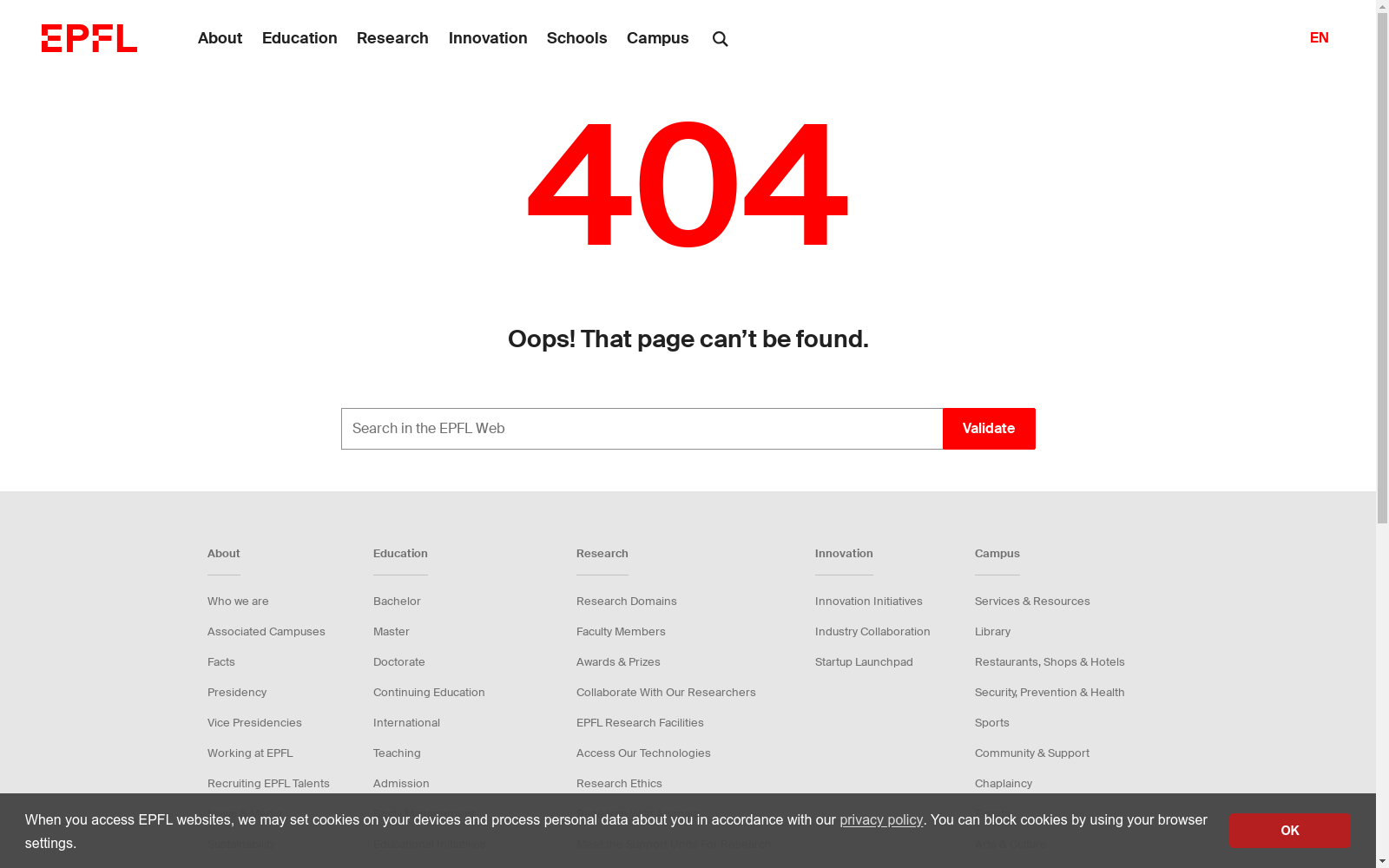Open Security, Prevention & Health link
The width and height of the screenshot is (1389, 868).
[1050, 693]
